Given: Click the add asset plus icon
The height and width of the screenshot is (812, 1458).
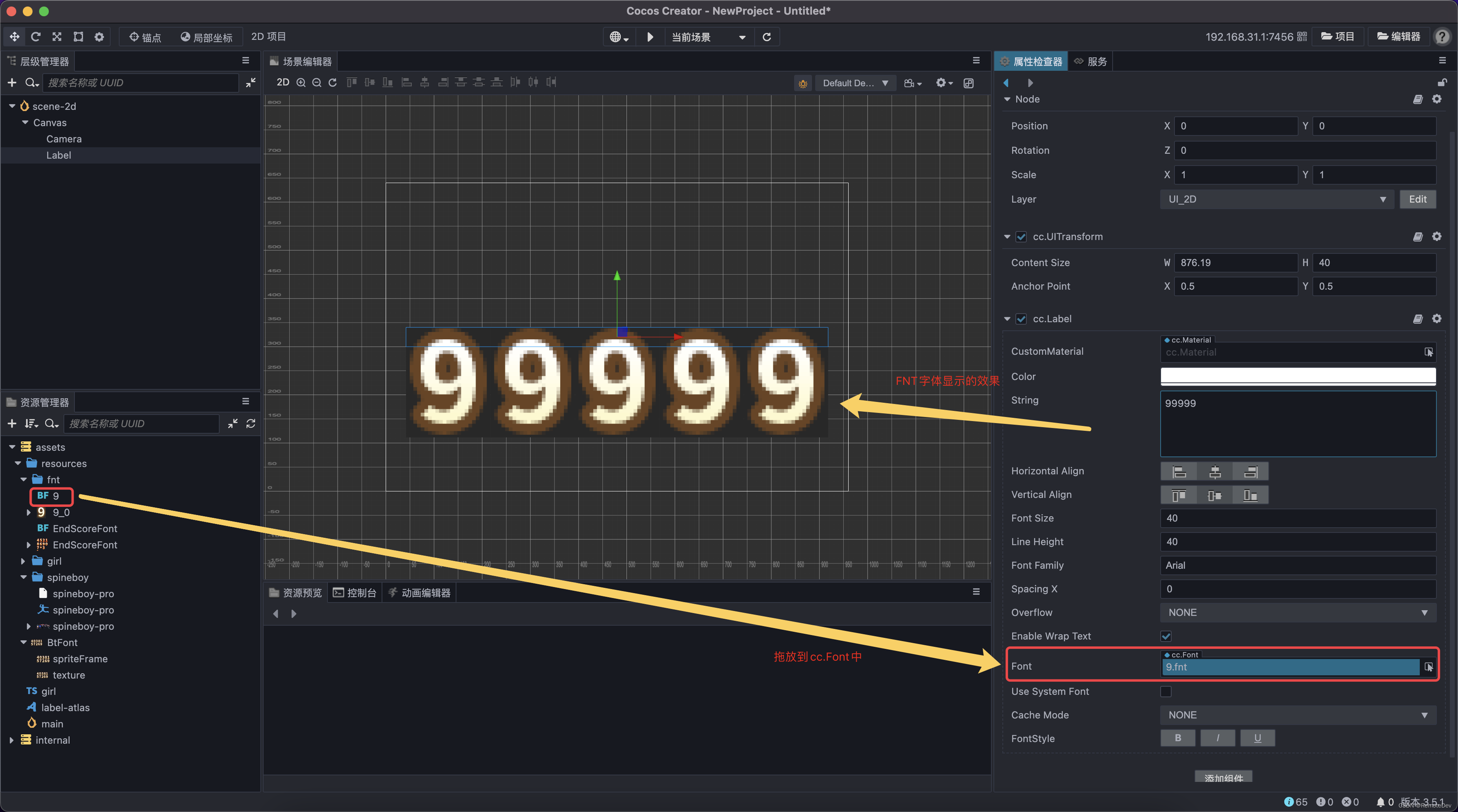Looking at the screenshot, I should click(11, 423).
